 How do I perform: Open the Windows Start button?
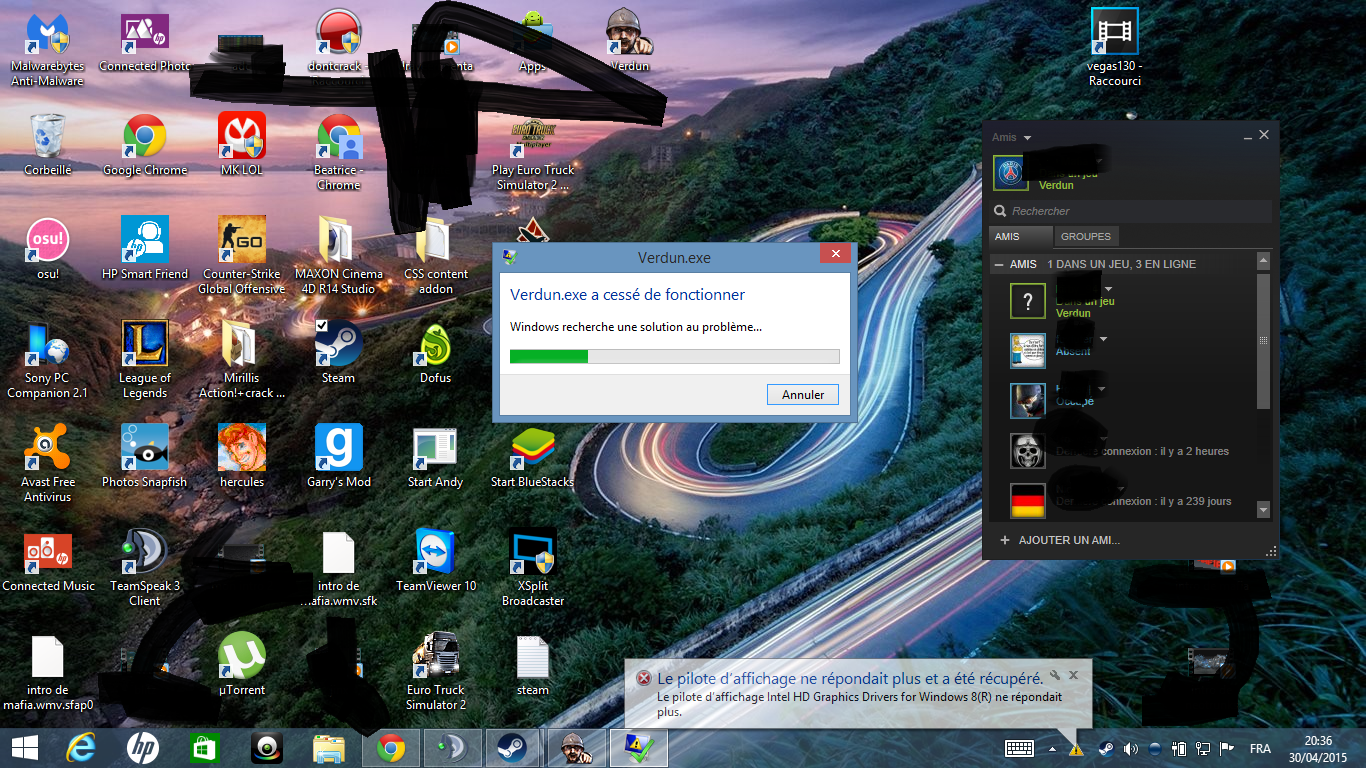tap(24, 748)
